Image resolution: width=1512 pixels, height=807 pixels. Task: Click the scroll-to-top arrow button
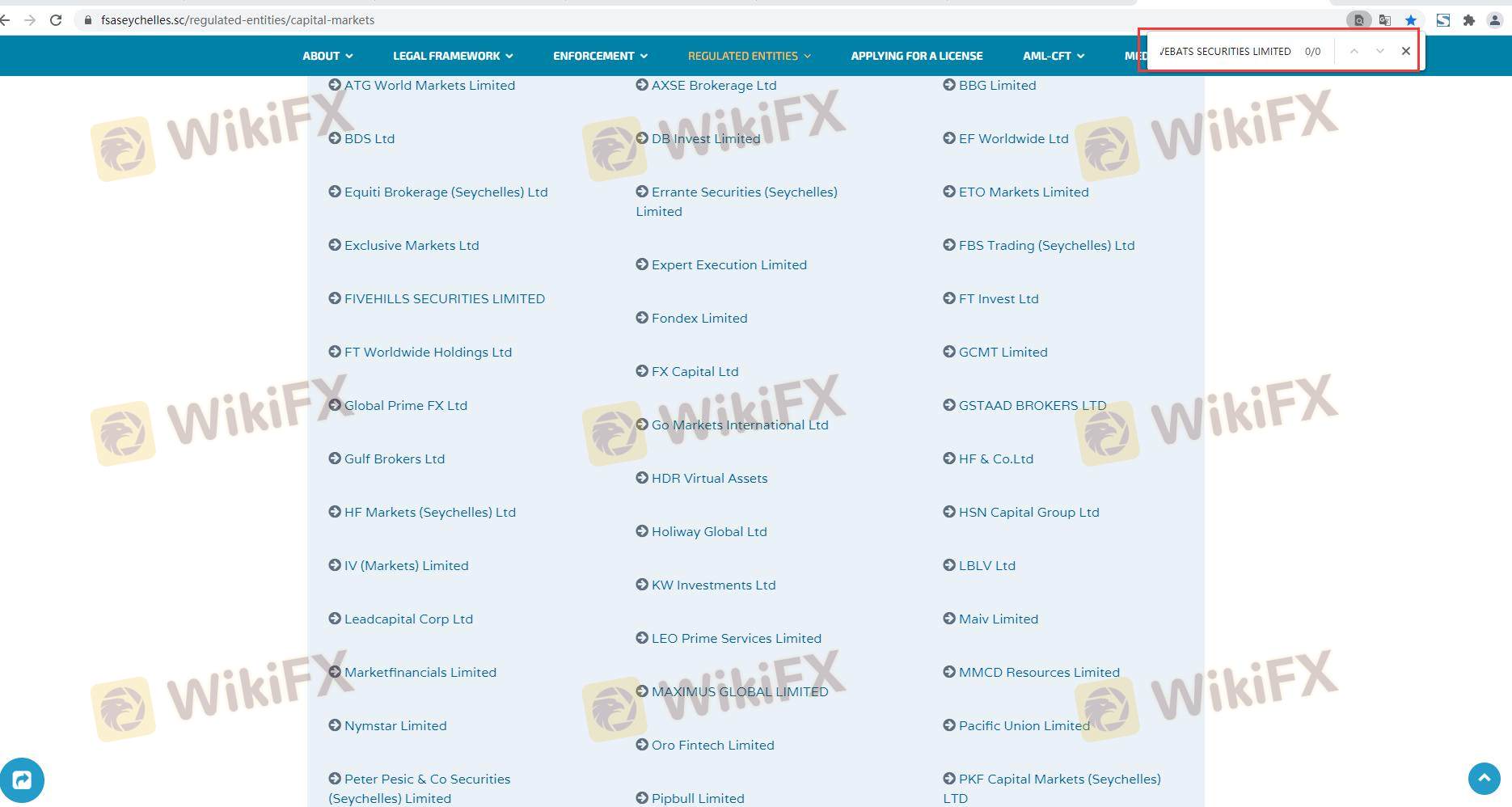[1484, 779]
